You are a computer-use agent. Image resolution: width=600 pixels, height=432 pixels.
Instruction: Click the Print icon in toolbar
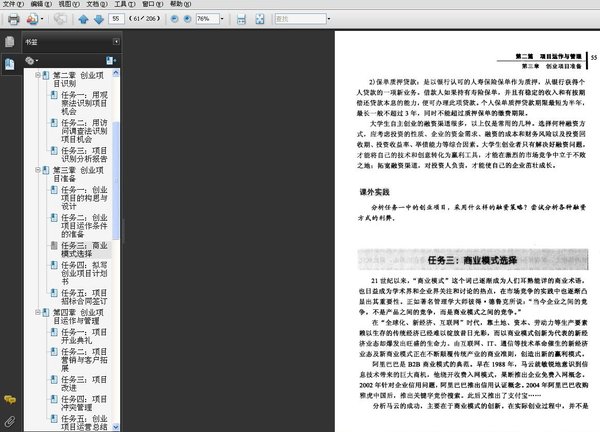[13, 19]
